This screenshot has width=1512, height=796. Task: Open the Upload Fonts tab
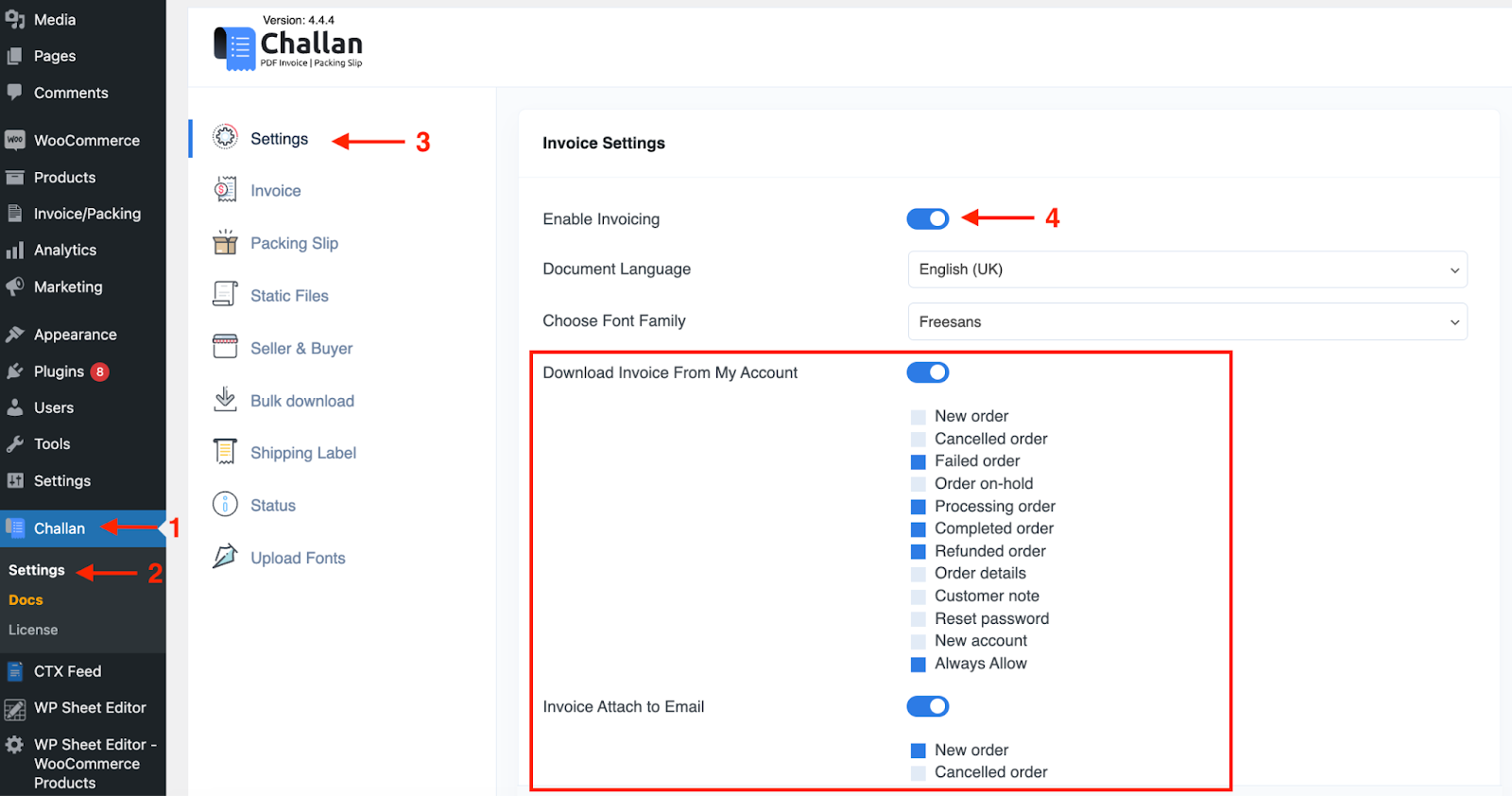click(x=298, y=558)
